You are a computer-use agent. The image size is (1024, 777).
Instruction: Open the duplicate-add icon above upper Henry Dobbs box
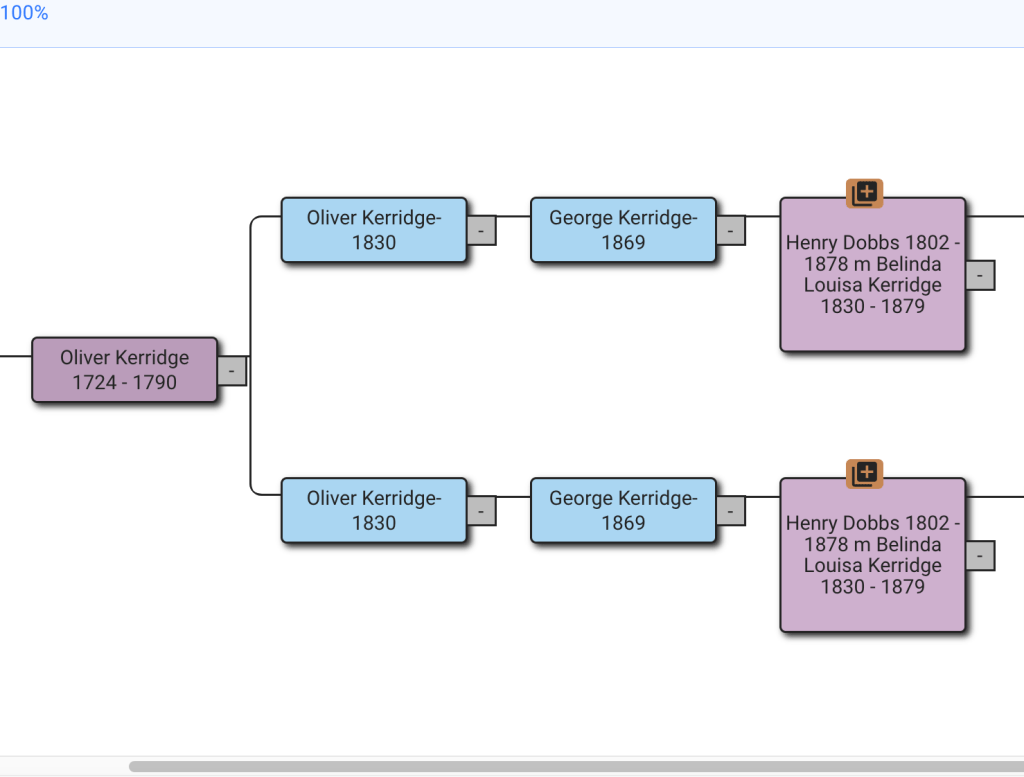[x=864, y=193]
